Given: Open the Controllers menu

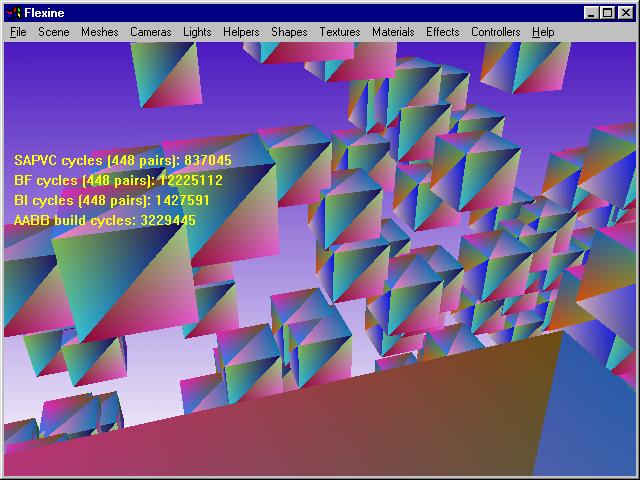Looking at the screenshot, I should point(496,32).
